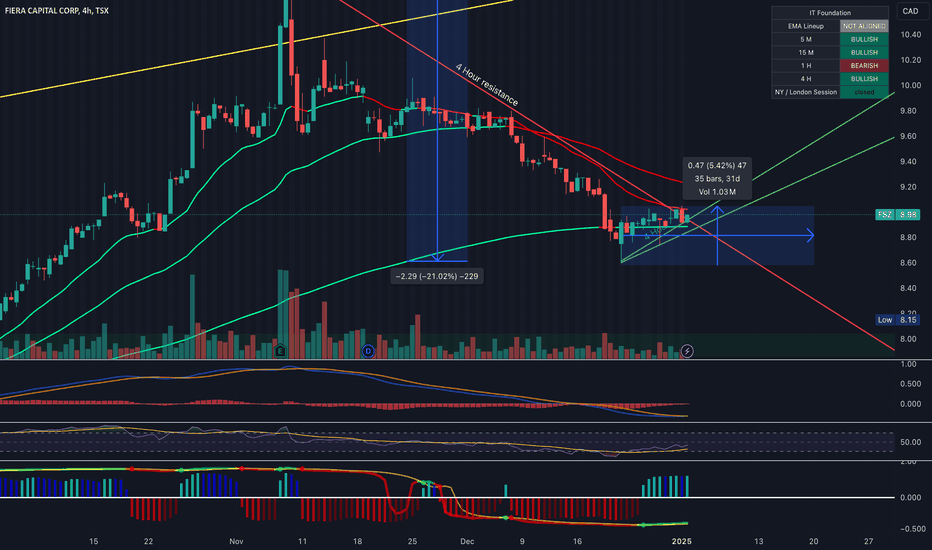This screenshot has height=550, width=932.
Task: Click the 9.60 price axis label
Action: tap(908, 136)
